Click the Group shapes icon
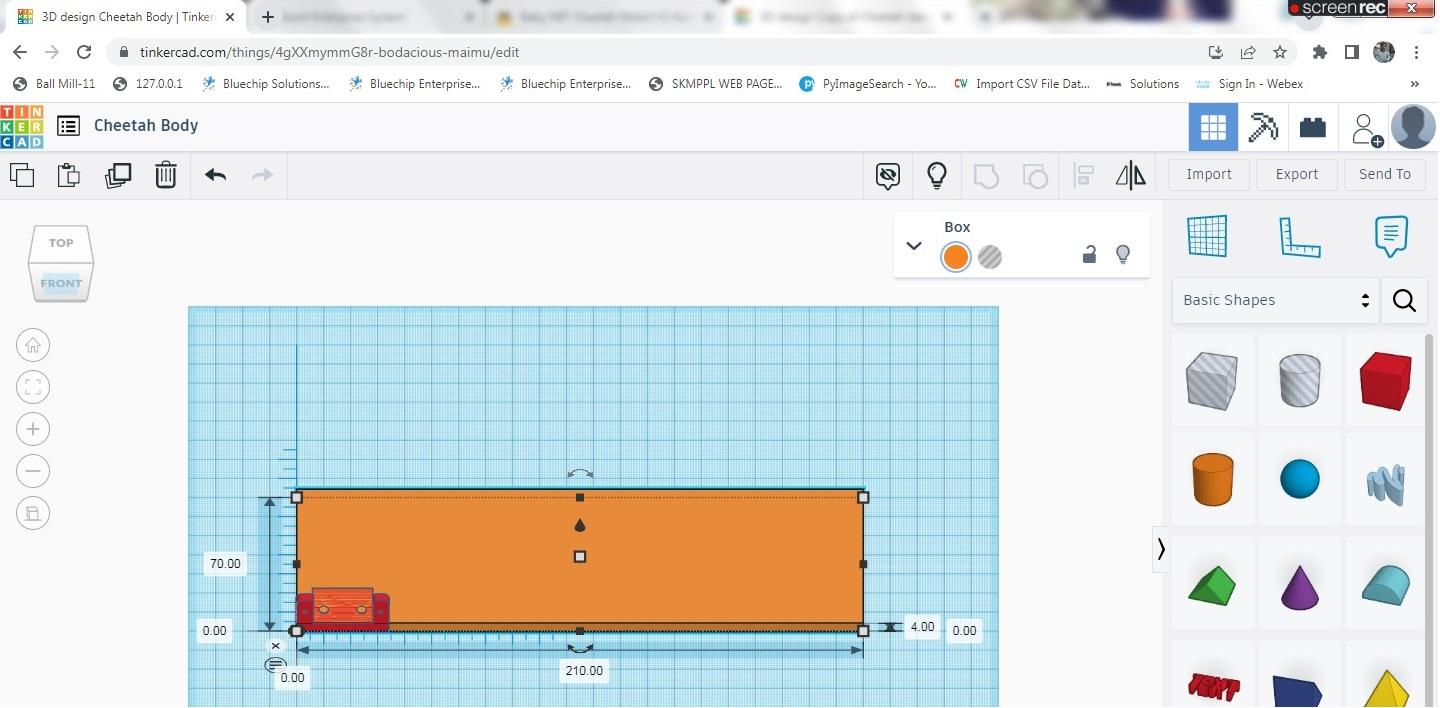Screen dimensions: 1440x708 click(986, 177)
